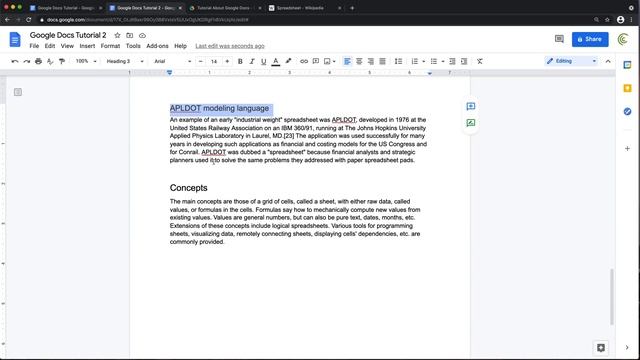Set right text alignment
The image size is (640, 360).
coord(371,61)
